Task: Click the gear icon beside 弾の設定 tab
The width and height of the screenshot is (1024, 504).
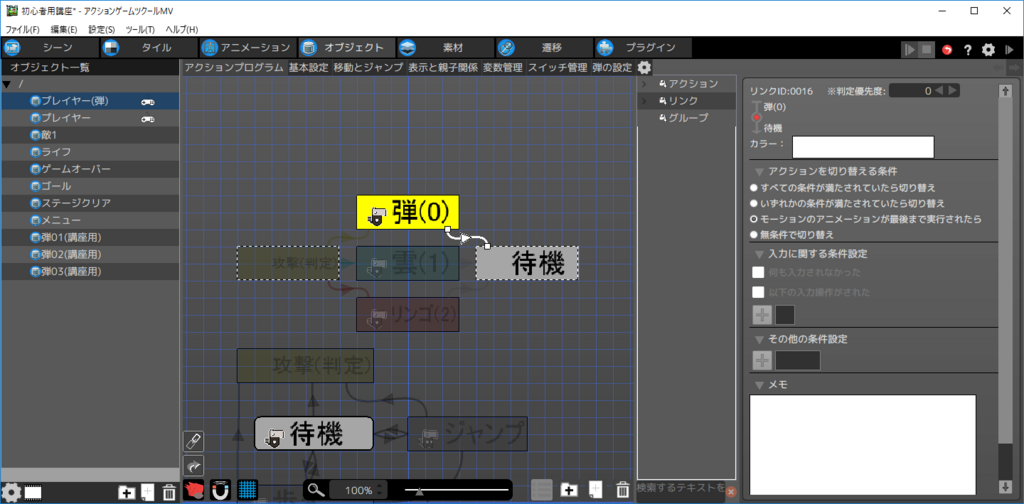Action: (644, 67)
